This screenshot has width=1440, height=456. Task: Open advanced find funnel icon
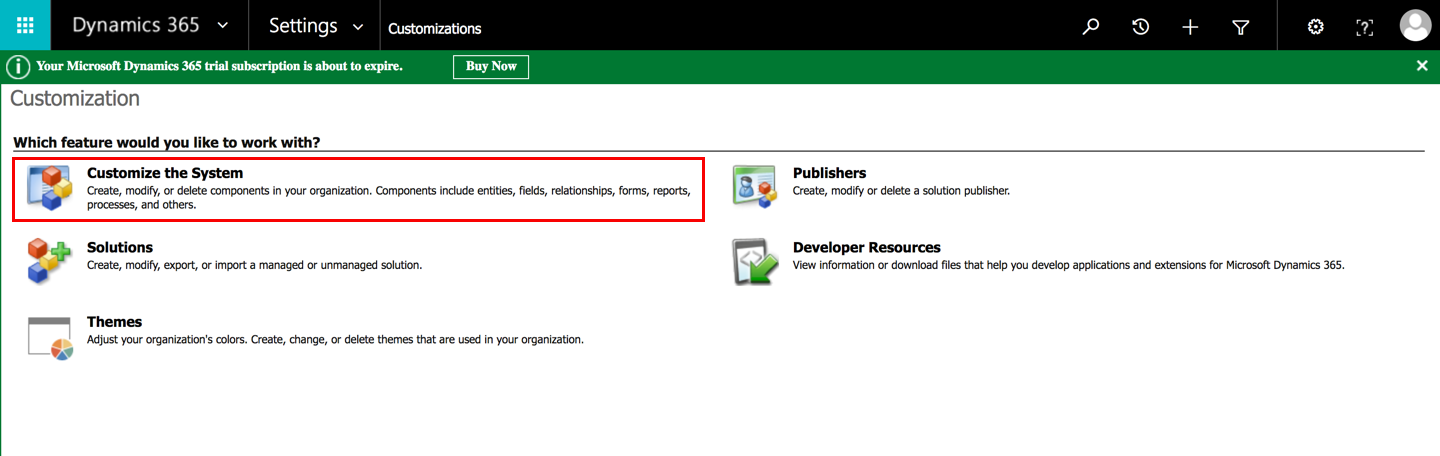1241,27
